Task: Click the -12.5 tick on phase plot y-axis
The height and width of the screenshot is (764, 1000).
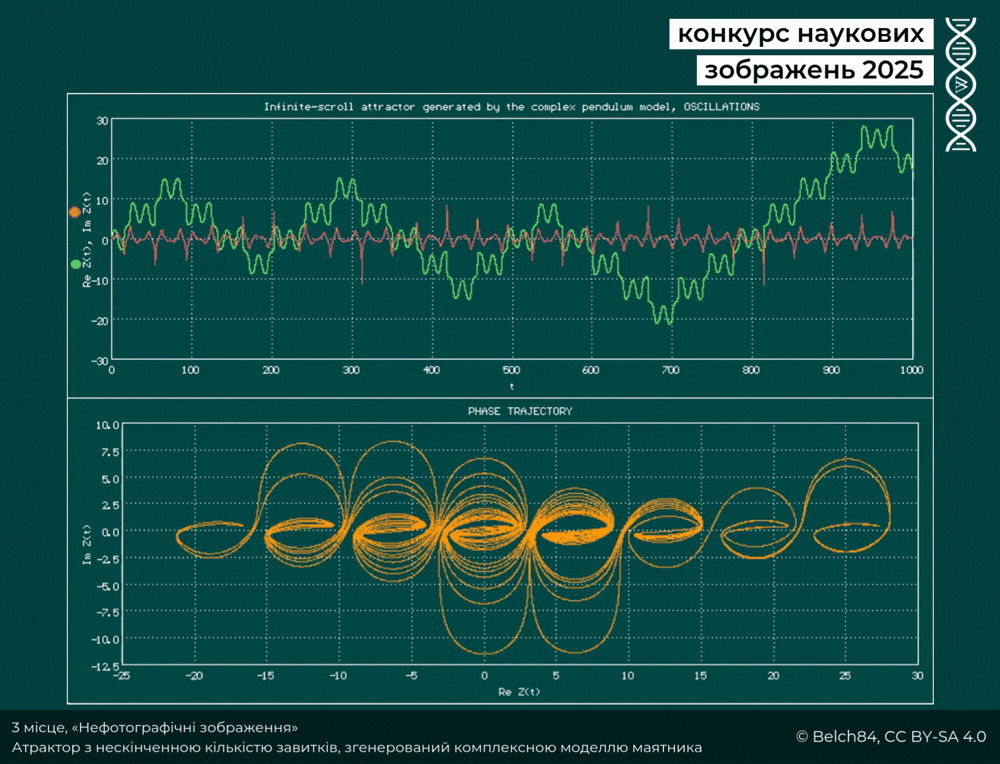Action: point(104,666)
